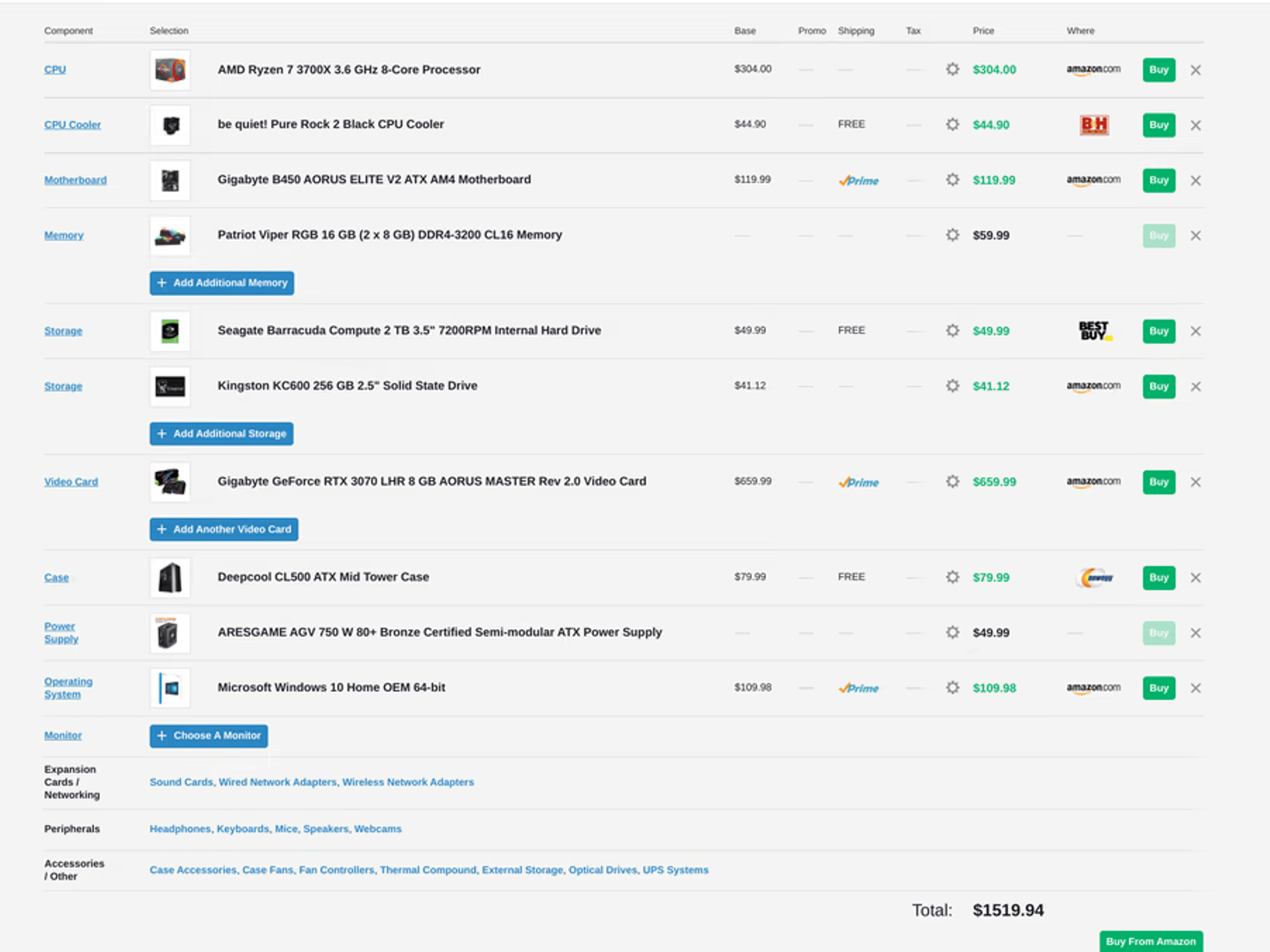Click Add Additional Storage button

221,434
